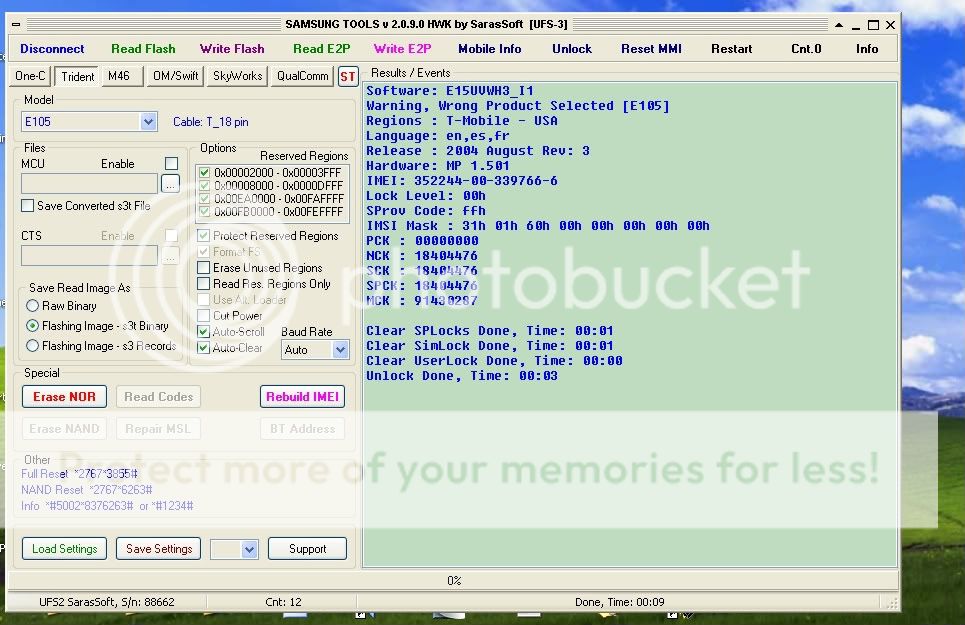The height and width of the screenshot is (625, 965).
Task: Click the MCU file path field
Action: point(89,183)
